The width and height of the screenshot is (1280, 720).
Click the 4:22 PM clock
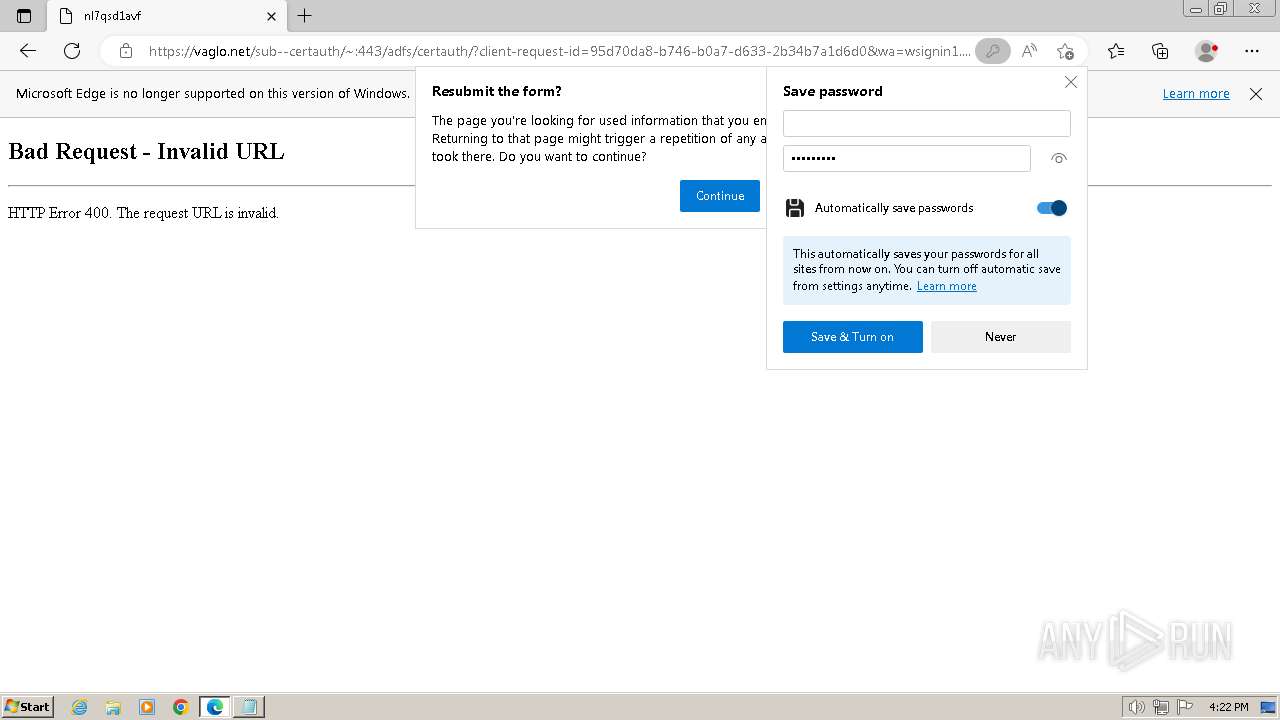coord(1228,707)
